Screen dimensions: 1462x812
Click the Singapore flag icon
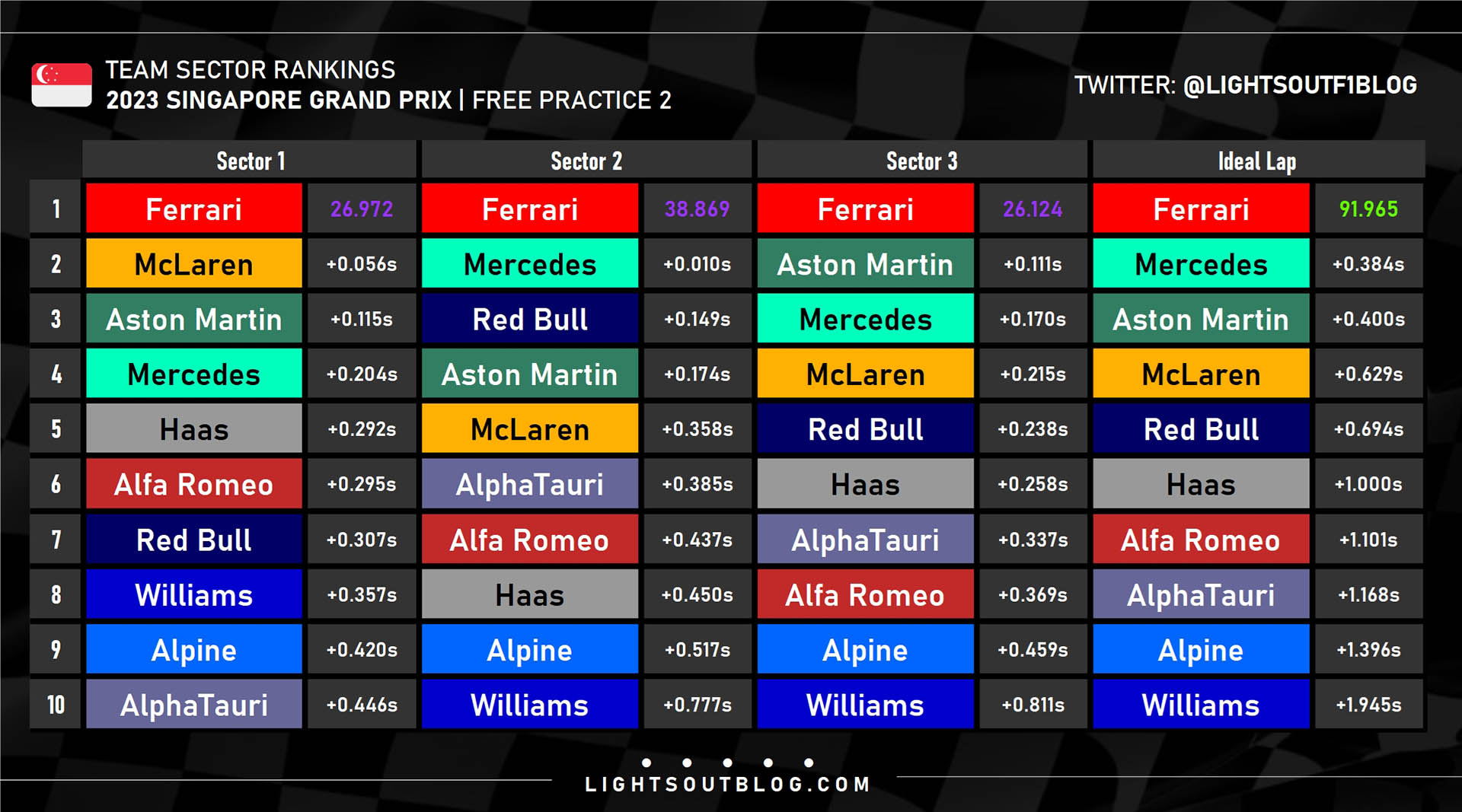point(62,84)
